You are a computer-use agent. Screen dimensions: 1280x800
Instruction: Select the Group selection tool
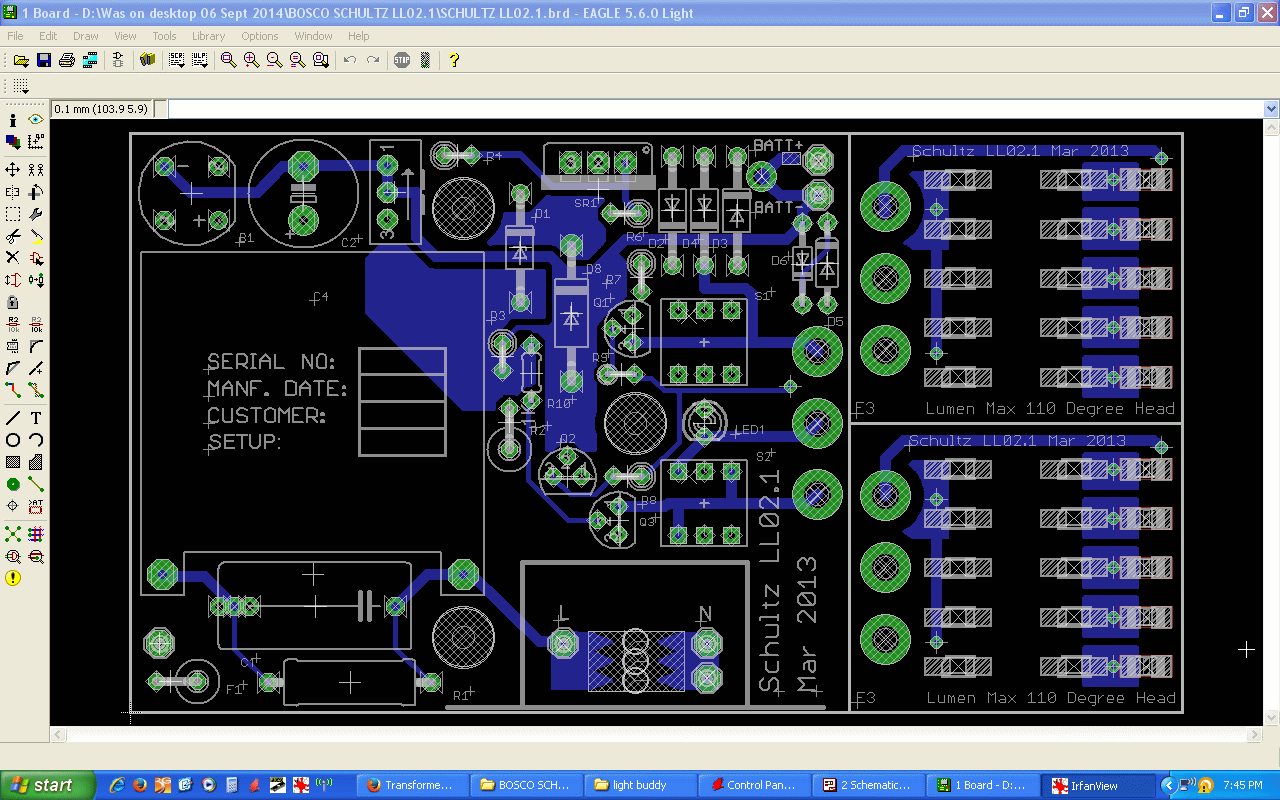point(13,214)
